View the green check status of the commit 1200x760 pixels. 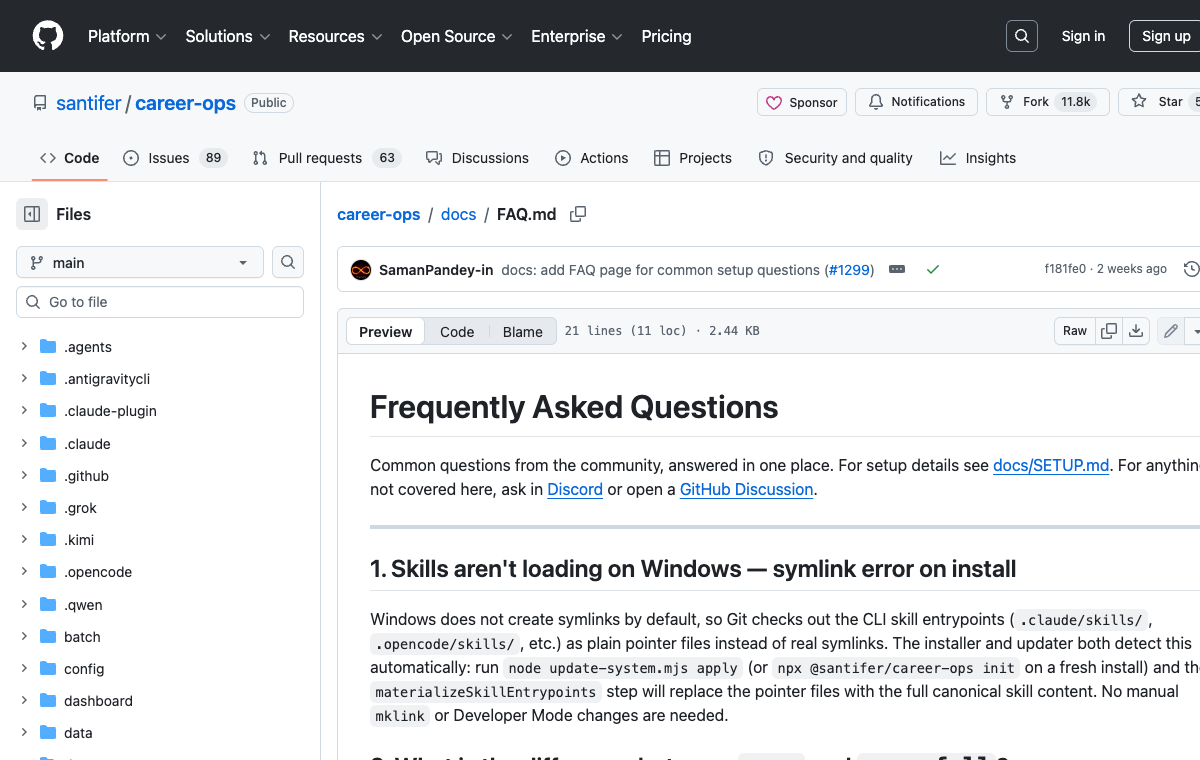tap(933, 270)
